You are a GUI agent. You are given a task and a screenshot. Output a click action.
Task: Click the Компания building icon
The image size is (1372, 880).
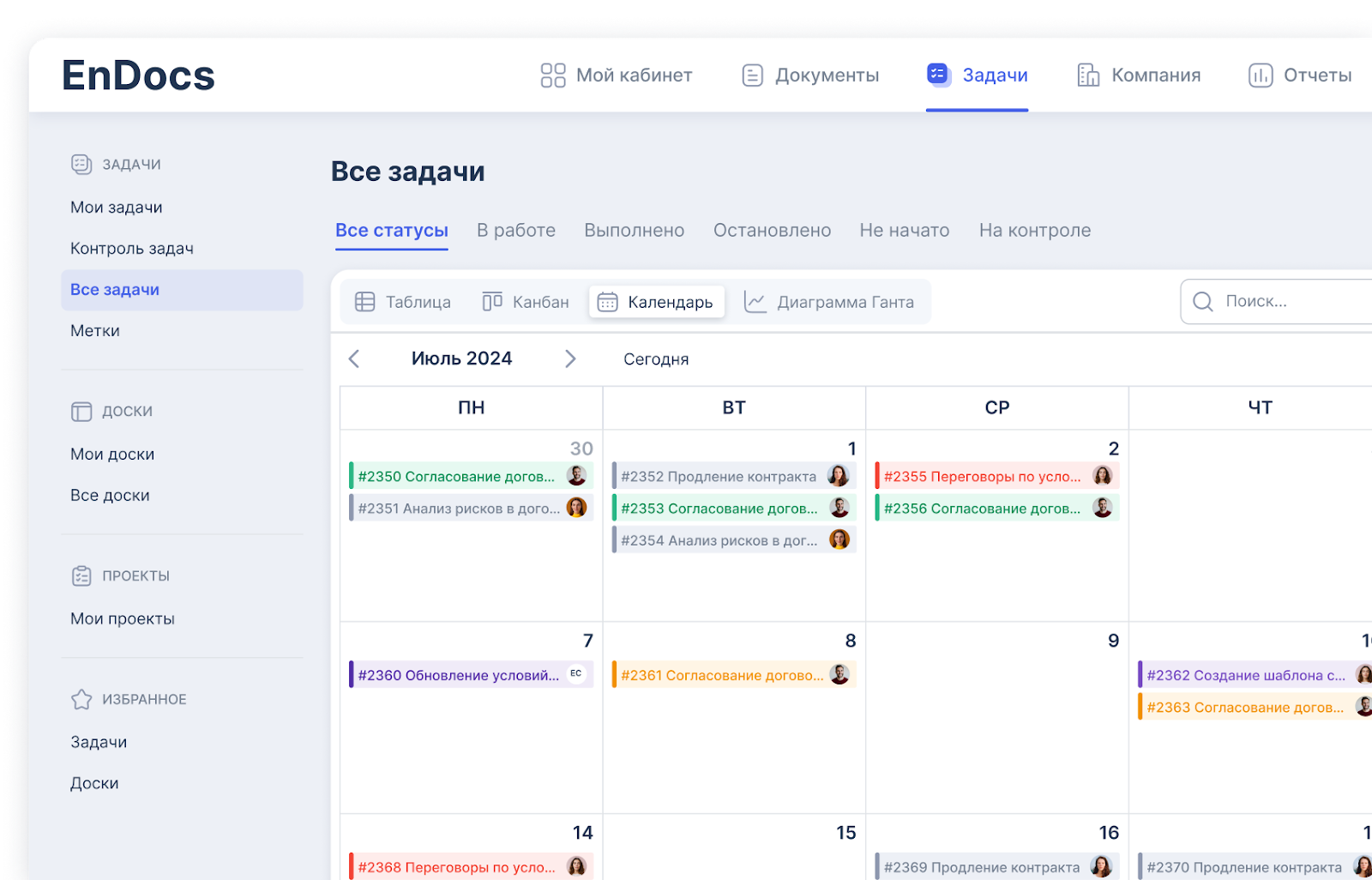(1088, 75)
